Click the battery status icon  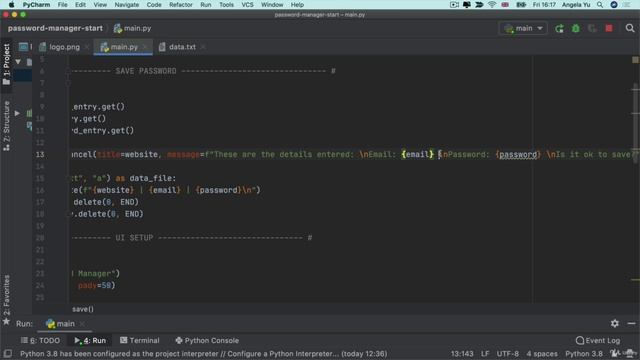click(521, 4)
